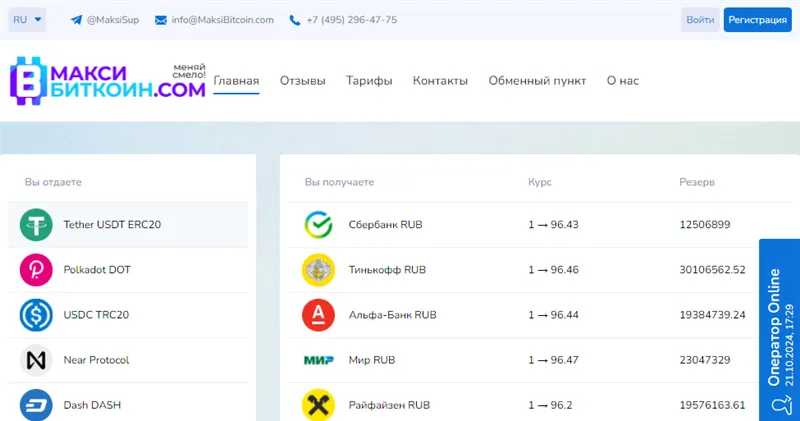Open the Отзывы menu item

pos(303,81)
